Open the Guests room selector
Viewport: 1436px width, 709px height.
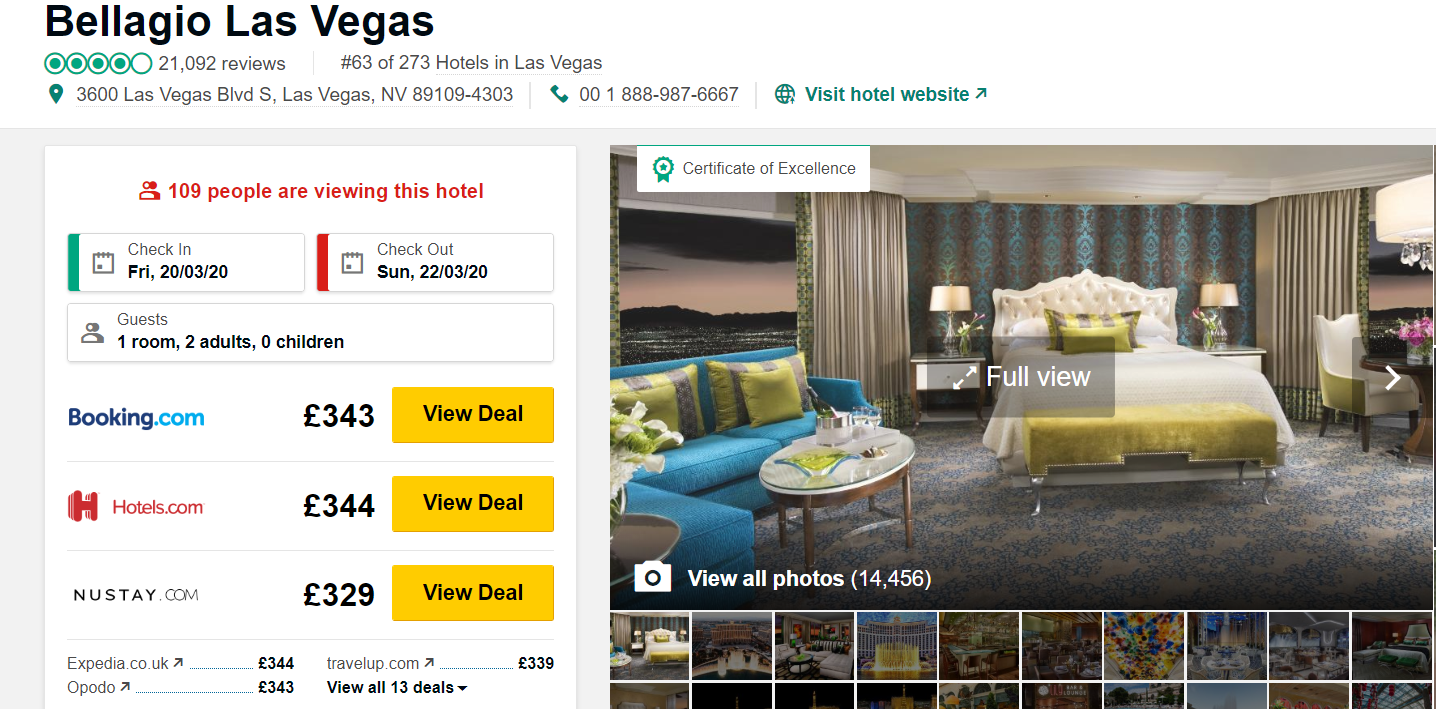[310, 332]
